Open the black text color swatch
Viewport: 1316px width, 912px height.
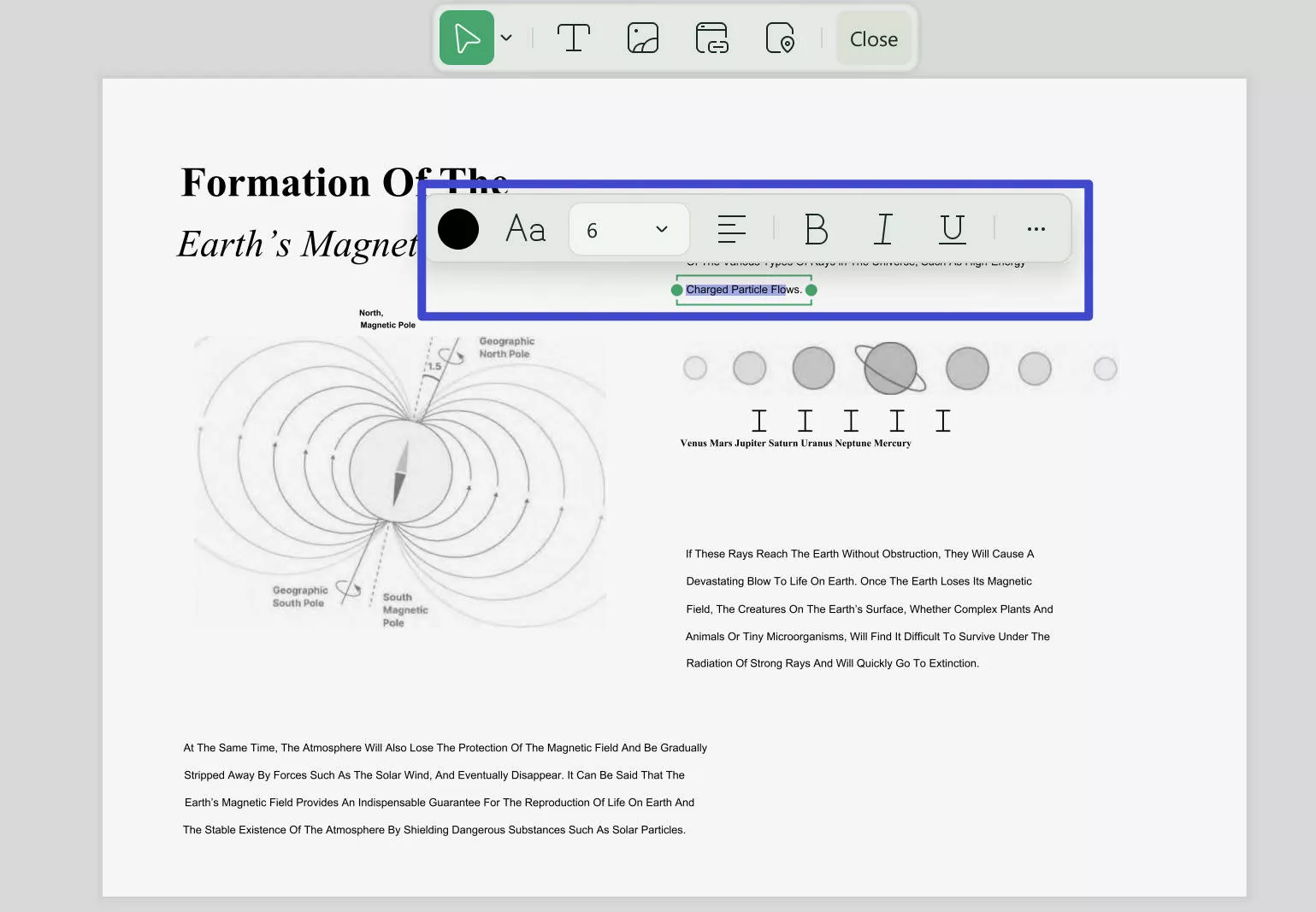coord(458,229)
